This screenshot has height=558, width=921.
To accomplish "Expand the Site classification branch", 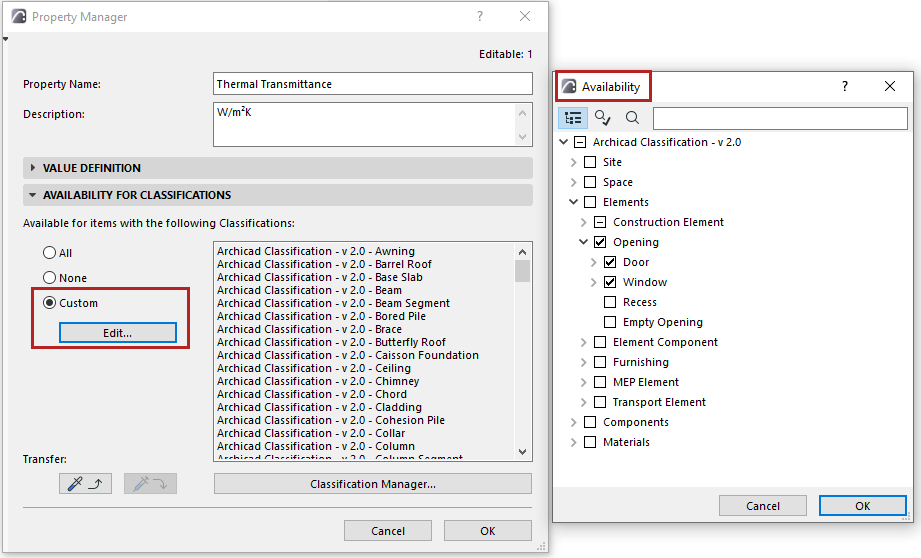I will pos(574,162).
